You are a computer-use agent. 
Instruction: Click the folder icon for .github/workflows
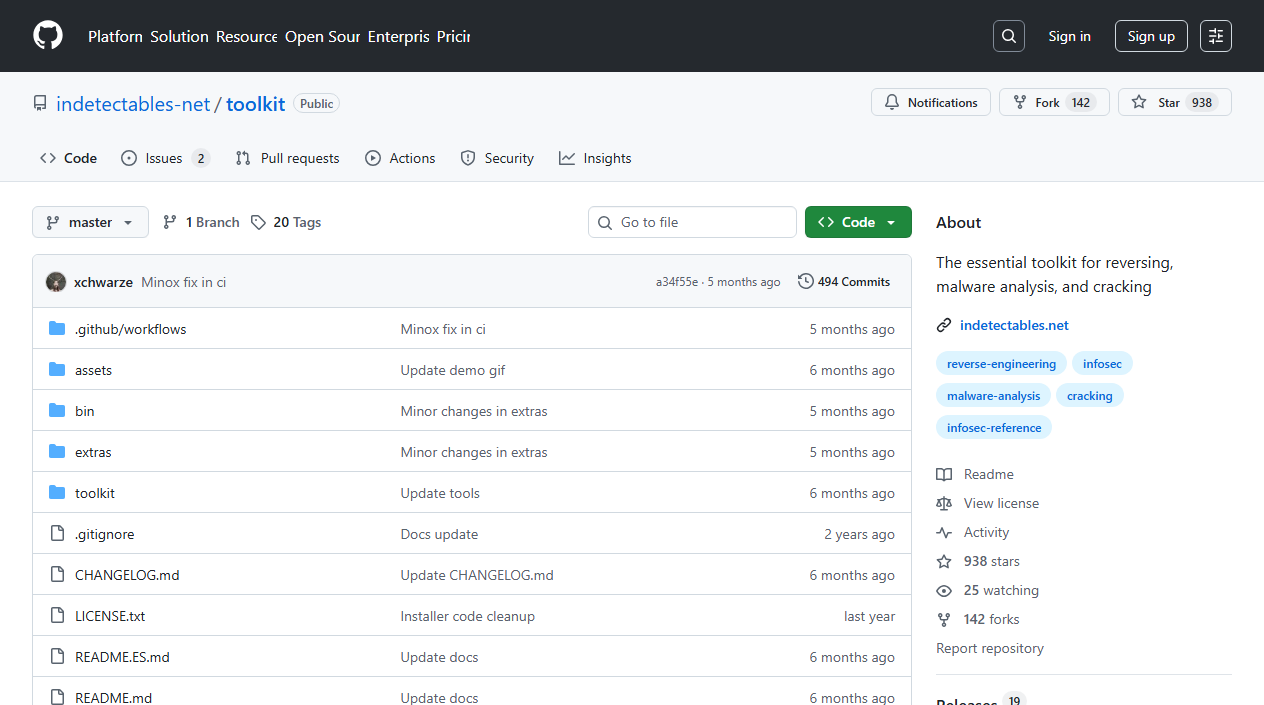coord(57,329)
